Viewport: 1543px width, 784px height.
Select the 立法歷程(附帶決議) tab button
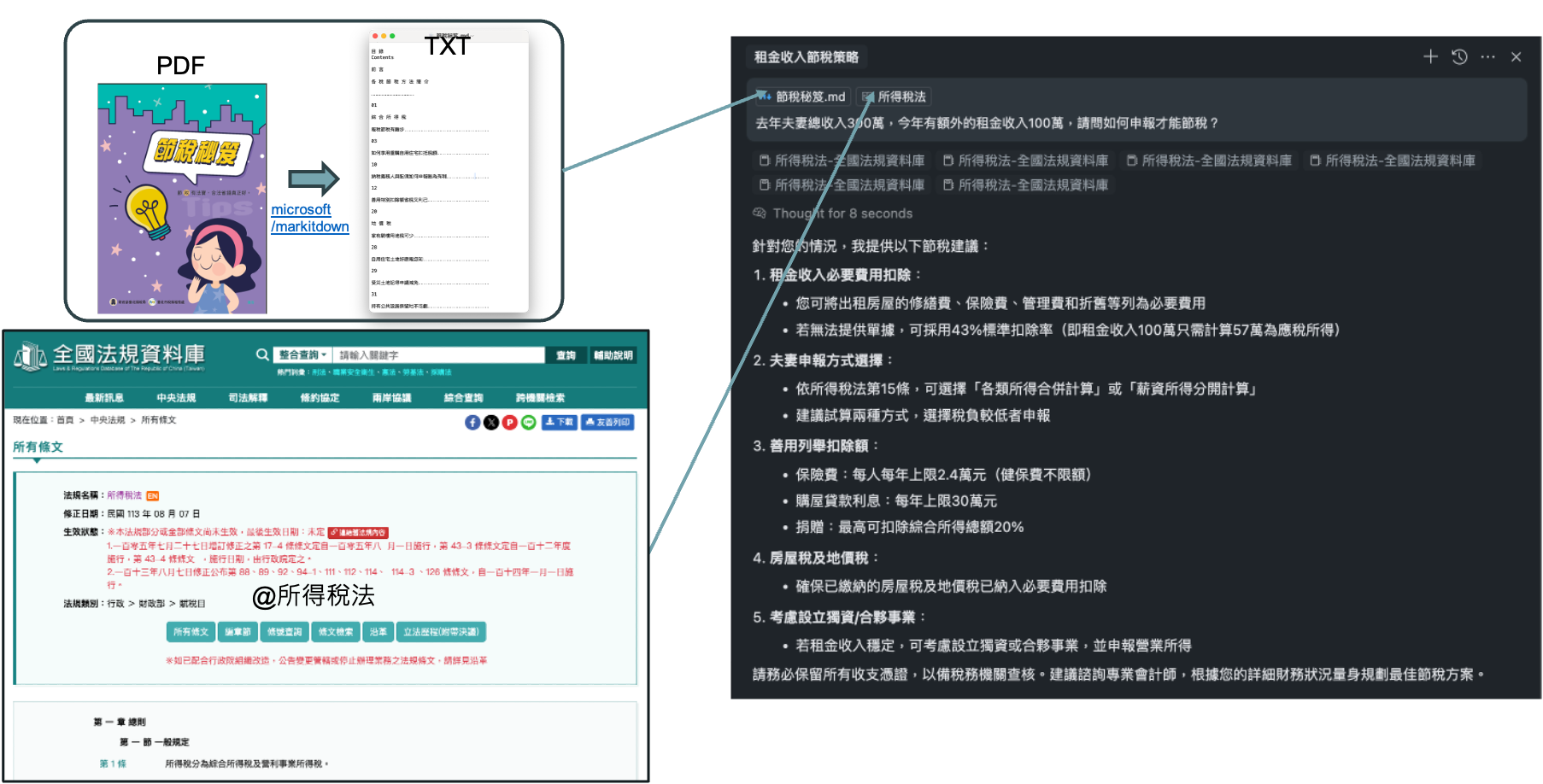point(442,632)
